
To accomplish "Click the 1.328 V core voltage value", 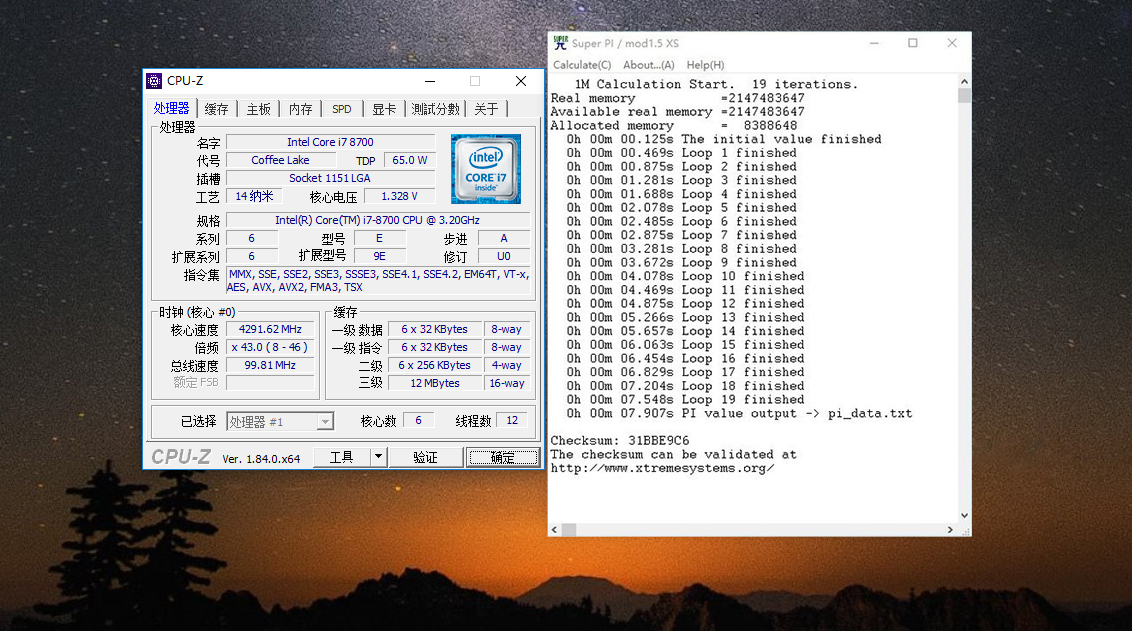I will point(399,196).
